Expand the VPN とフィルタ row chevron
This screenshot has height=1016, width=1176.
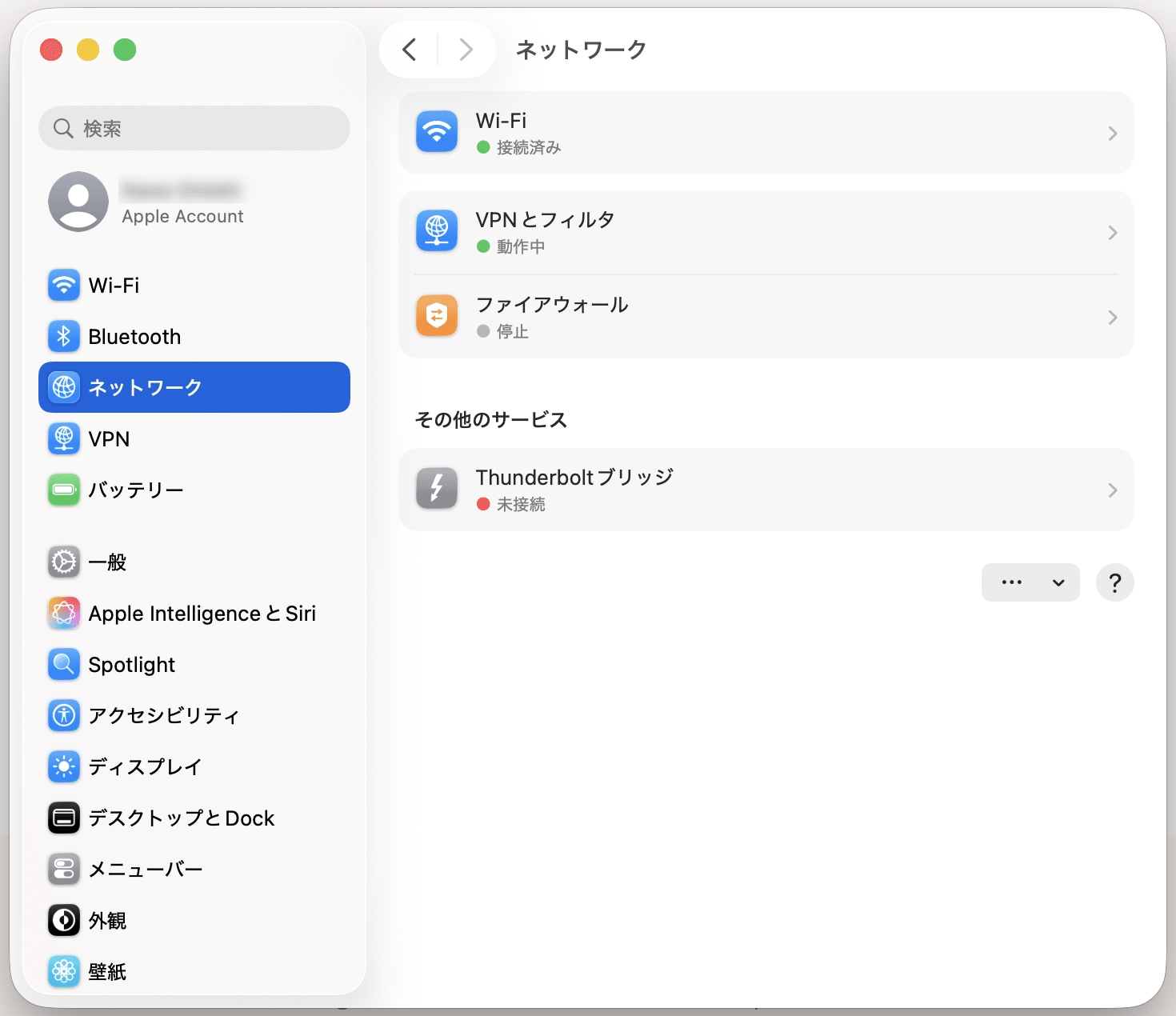pyautogui.click(x=1113, y=233)
